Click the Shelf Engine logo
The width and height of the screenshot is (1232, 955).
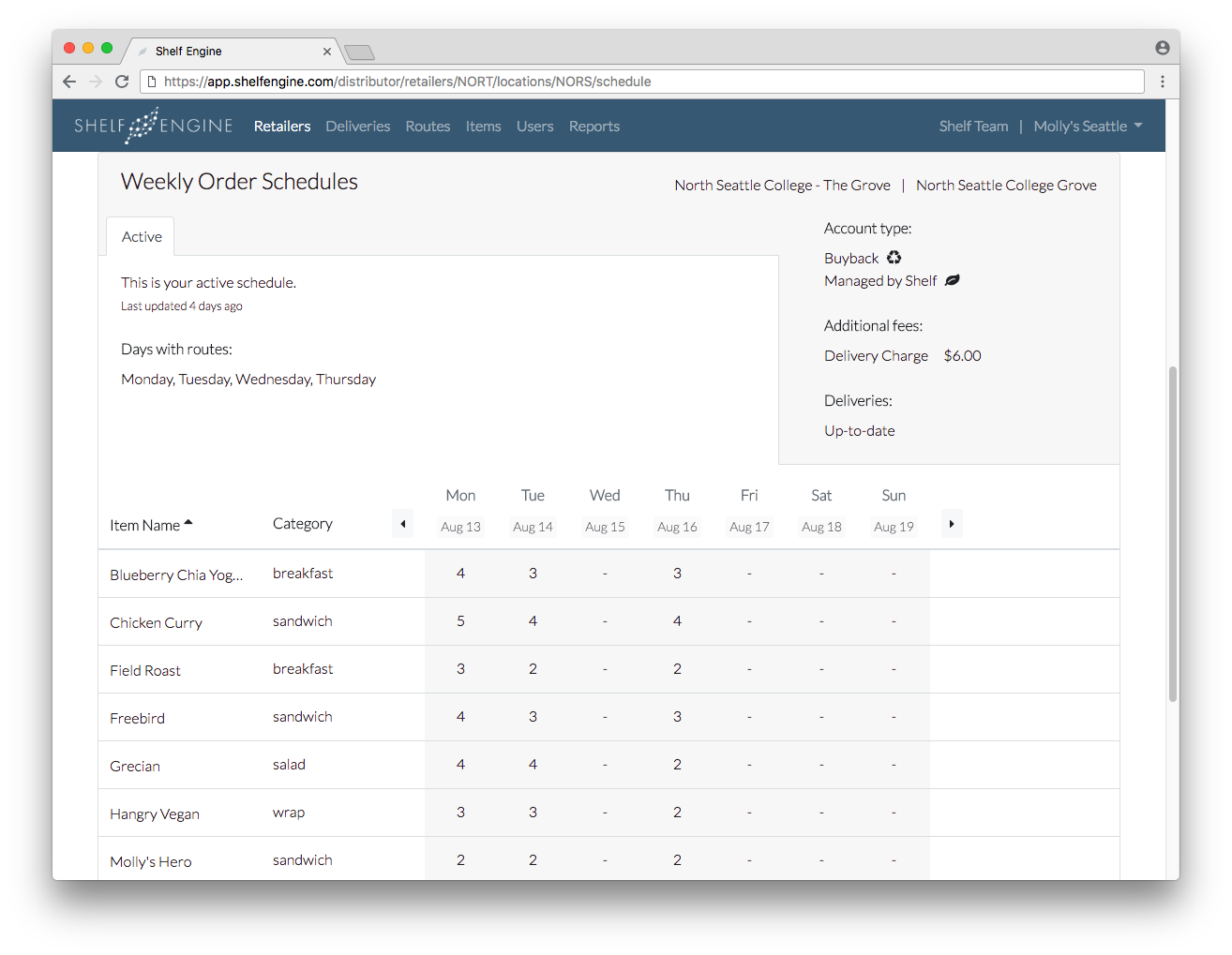[x=154, y=126]
